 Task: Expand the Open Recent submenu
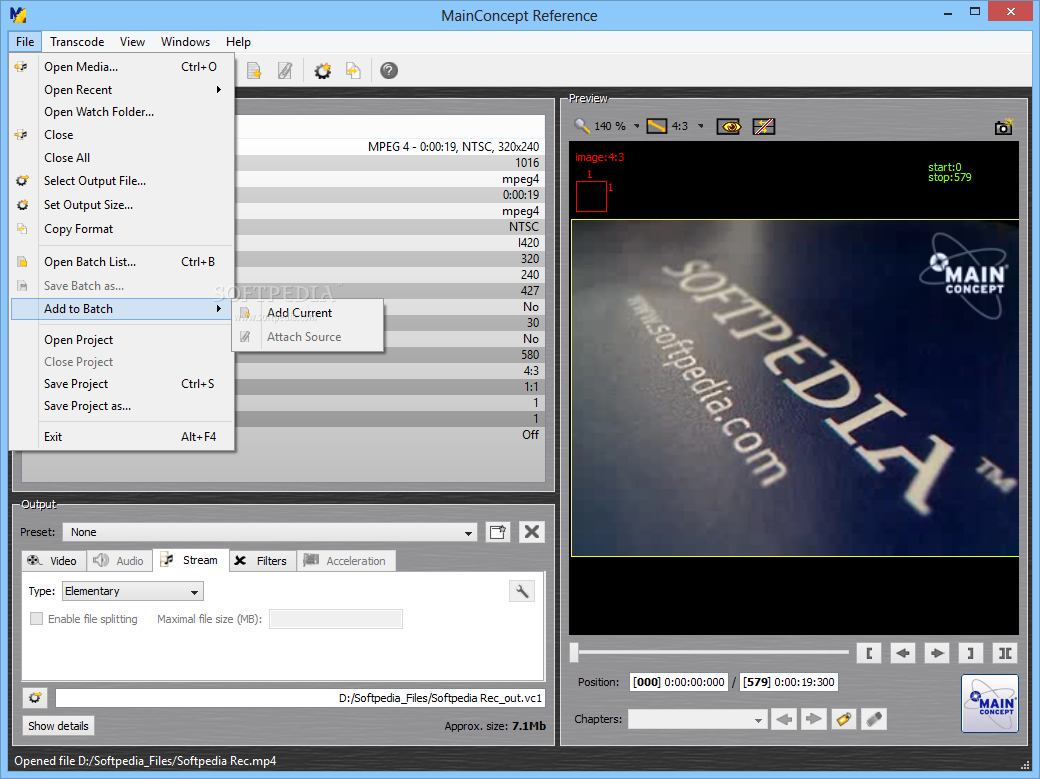point(122,90)
